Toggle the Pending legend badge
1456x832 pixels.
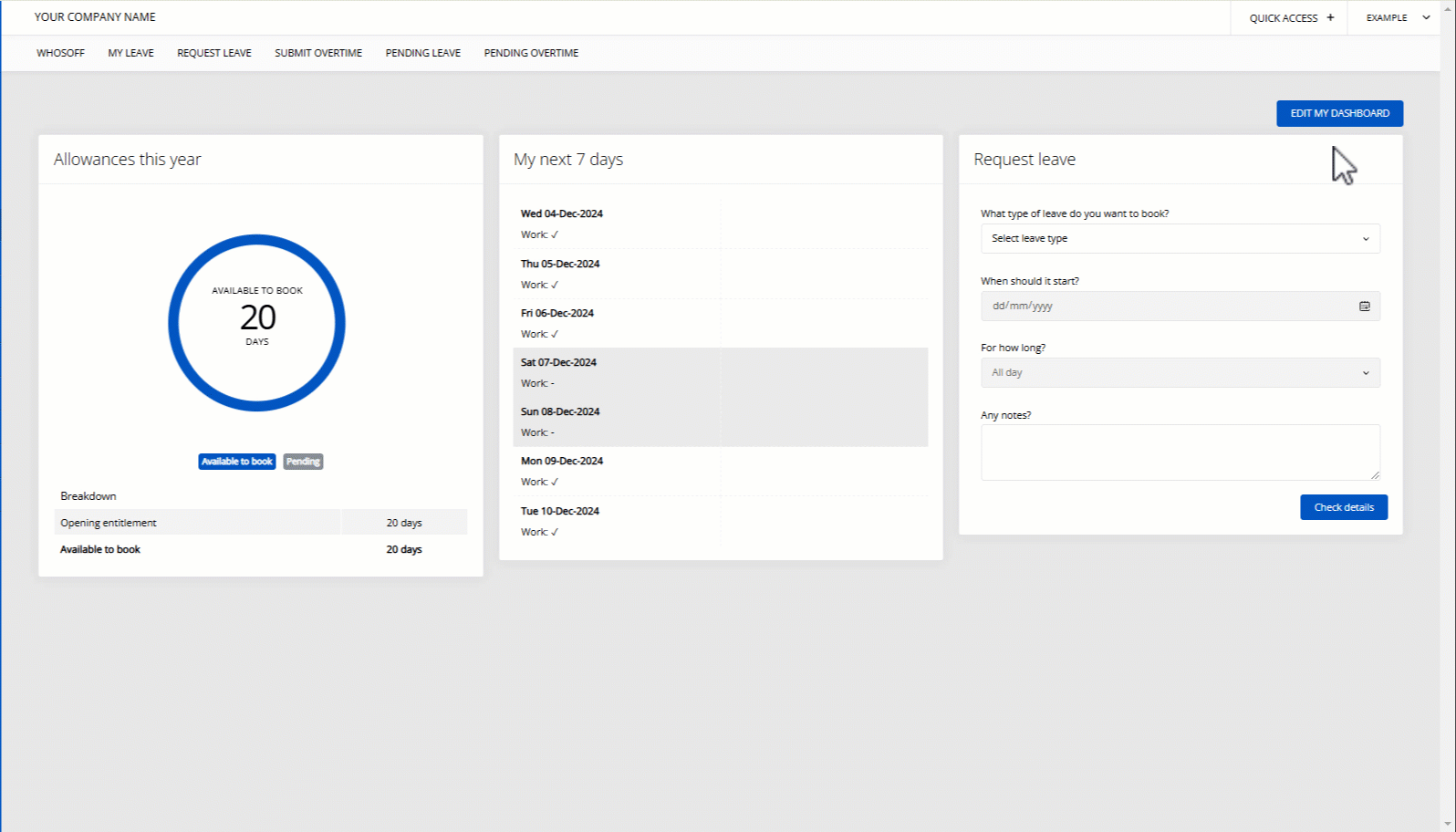point(303,462)
